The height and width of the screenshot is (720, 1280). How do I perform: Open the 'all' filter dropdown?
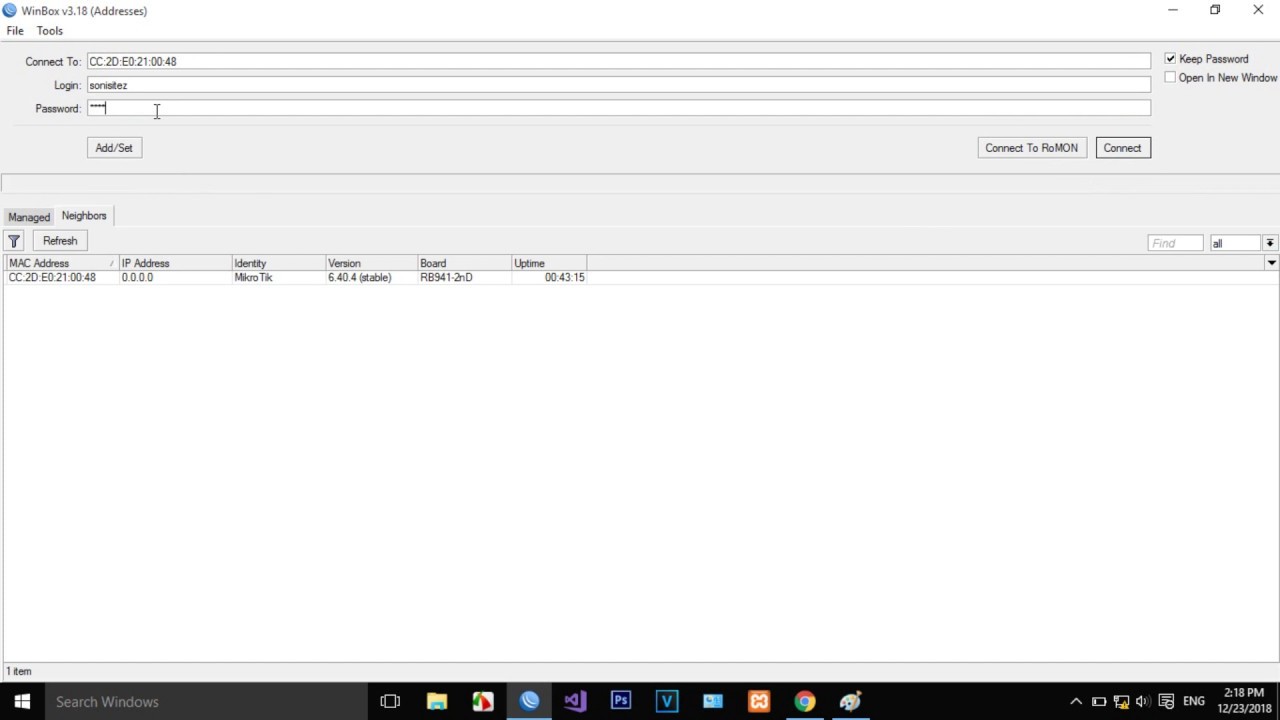click(x=1270, y=243)
